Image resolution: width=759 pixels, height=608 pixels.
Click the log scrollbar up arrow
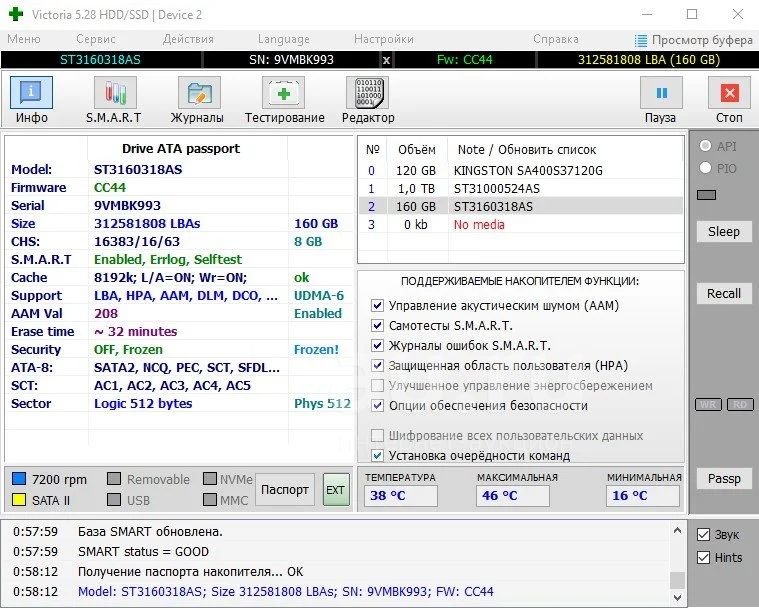(x=677, y=531)
